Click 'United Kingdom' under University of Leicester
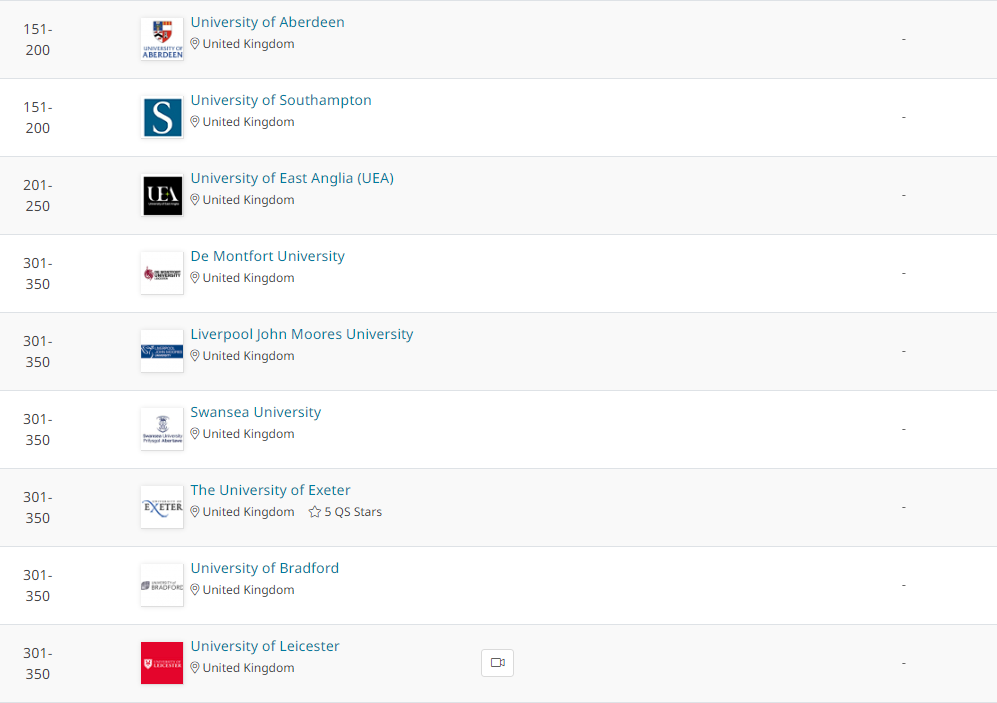Viewport: 997px width, 703px height. tap(249, 668)
